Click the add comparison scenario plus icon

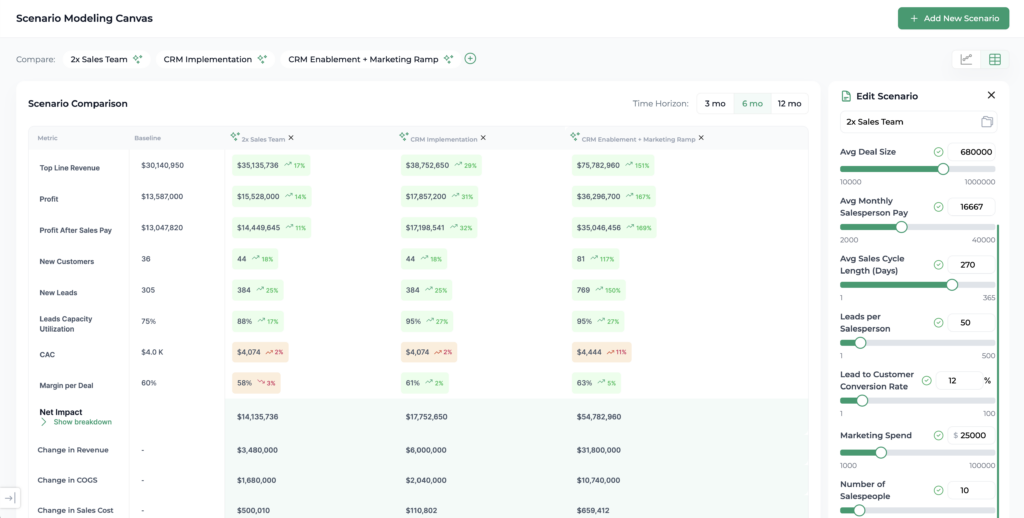(470, 59)
